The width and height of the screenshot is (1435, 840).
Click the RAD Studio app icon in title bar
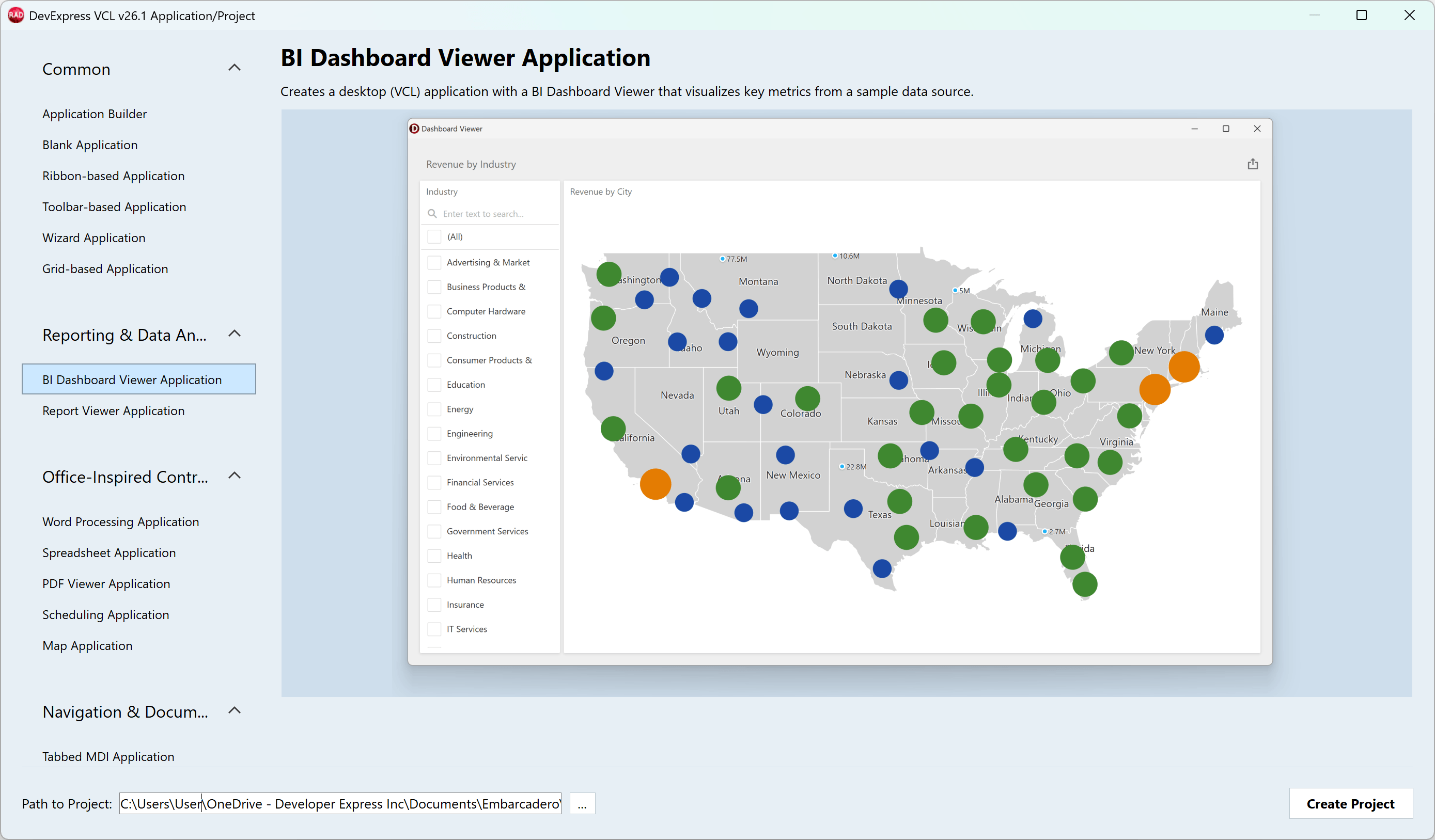point(15,15)
